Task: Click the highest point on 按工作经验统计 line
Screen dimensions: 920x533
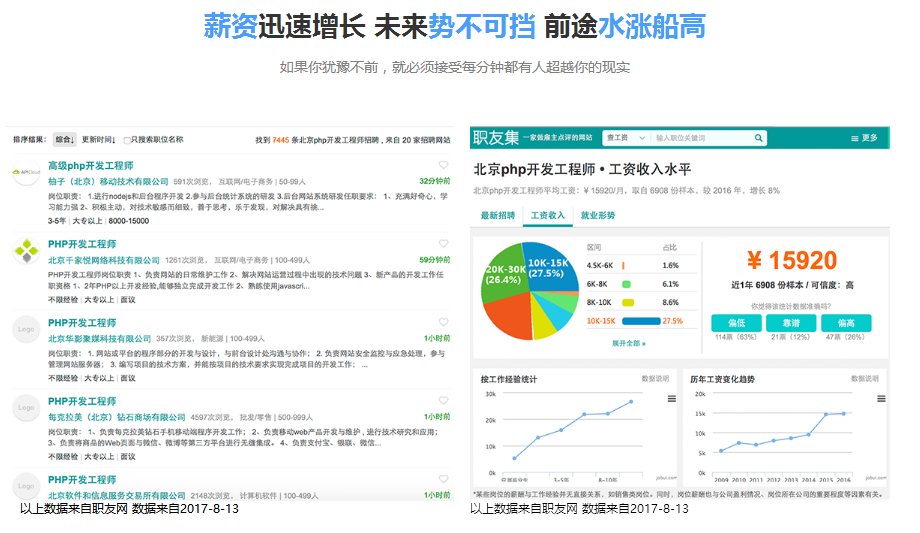Action: pyautogui.click(x=631, y=402)
